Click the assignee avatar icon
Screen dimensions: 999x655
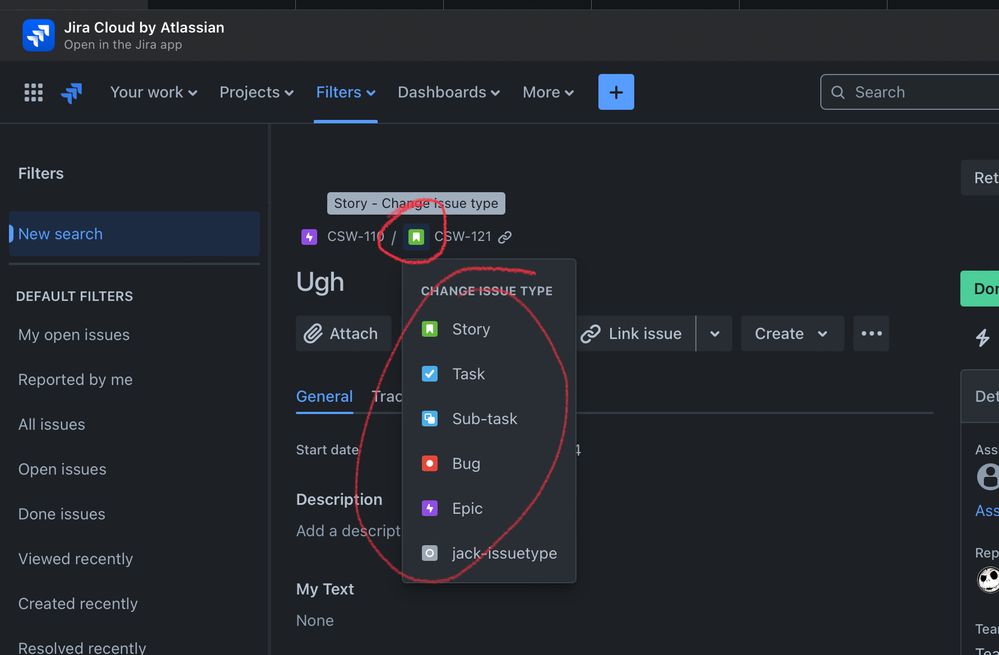(x=988, y=477)
